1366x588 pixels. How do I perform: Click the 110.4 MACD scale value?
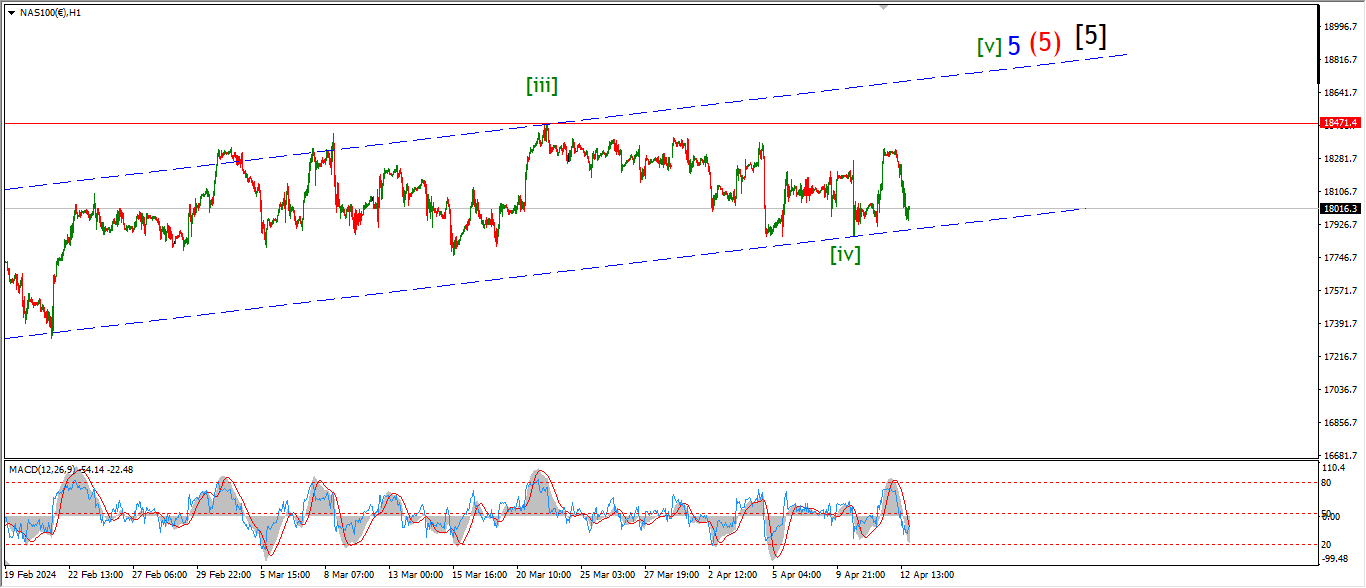[x=1335, y=468]
